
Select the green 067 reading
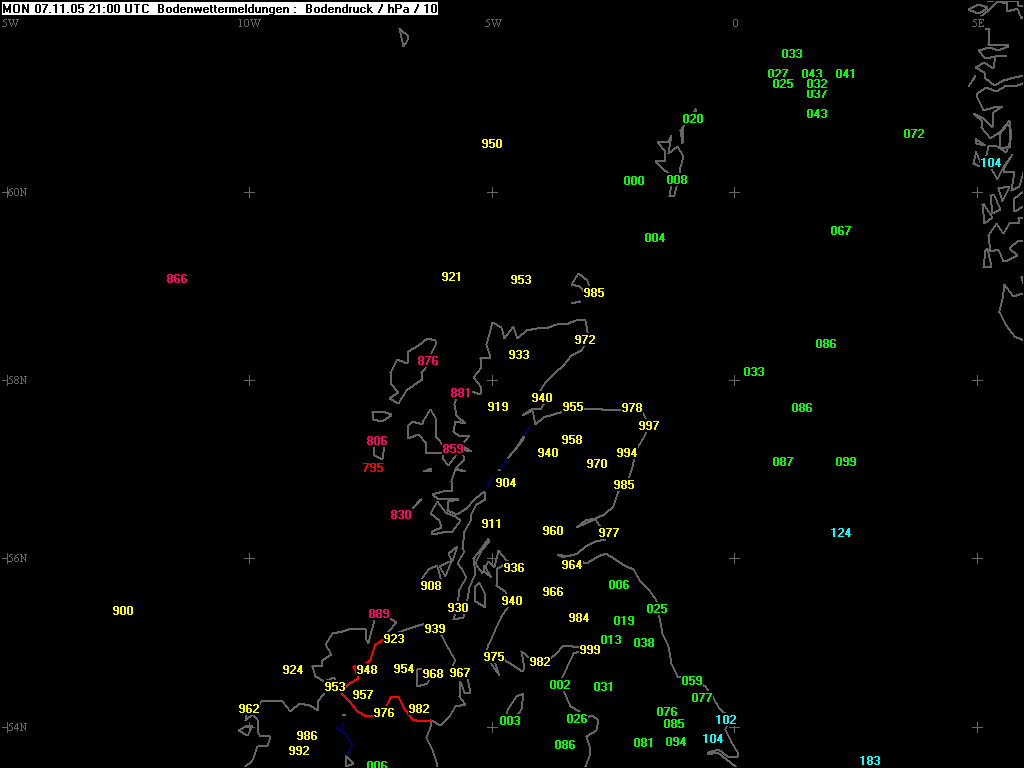point(841,231)
